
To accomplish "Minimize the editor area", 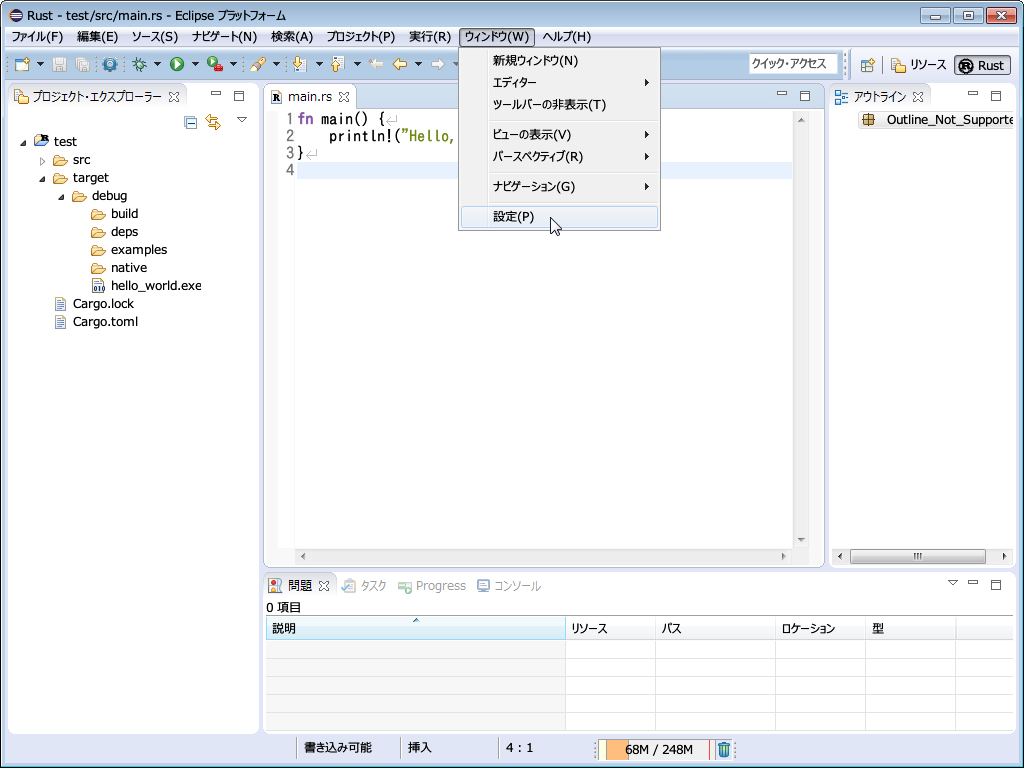I will pyautogui.click(x=782, y=94).
